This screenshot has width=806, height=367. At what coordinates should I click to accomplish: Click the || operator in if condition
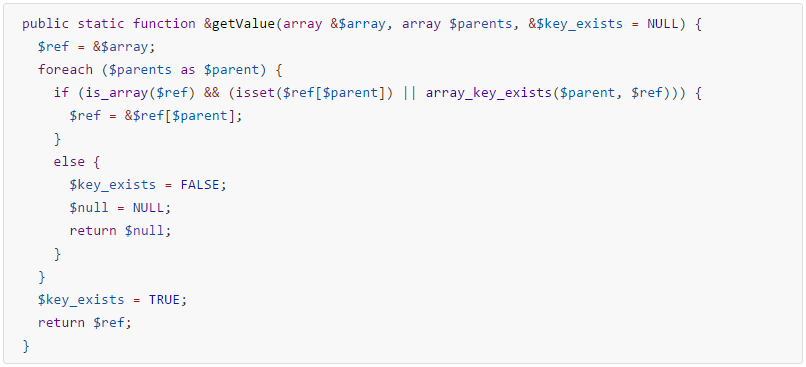(409, 93)
